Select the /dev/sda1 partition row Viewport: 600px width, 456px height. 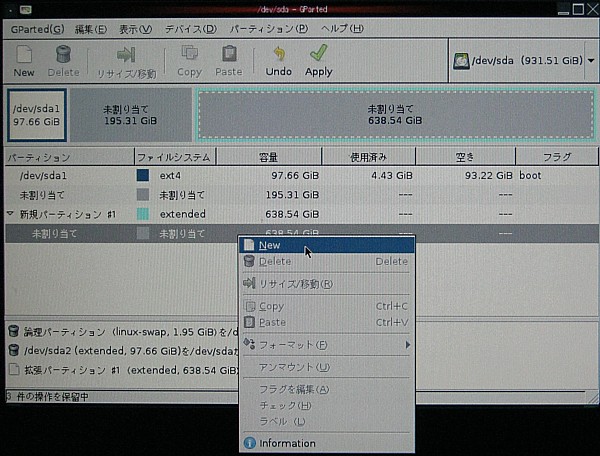[302, 176]
